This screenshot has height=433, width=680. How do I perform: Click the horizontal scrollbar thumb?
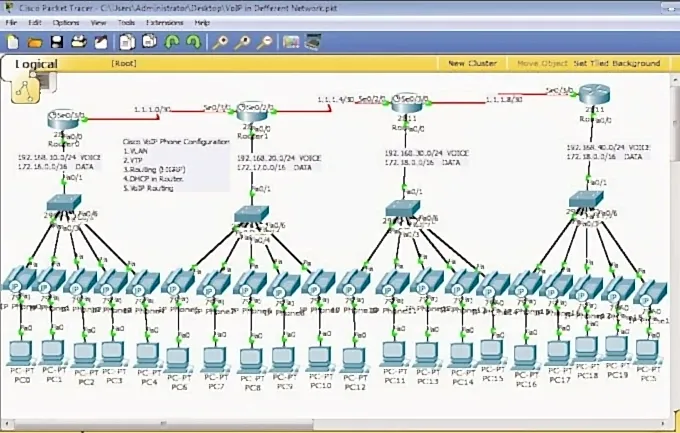click(163, 423)
